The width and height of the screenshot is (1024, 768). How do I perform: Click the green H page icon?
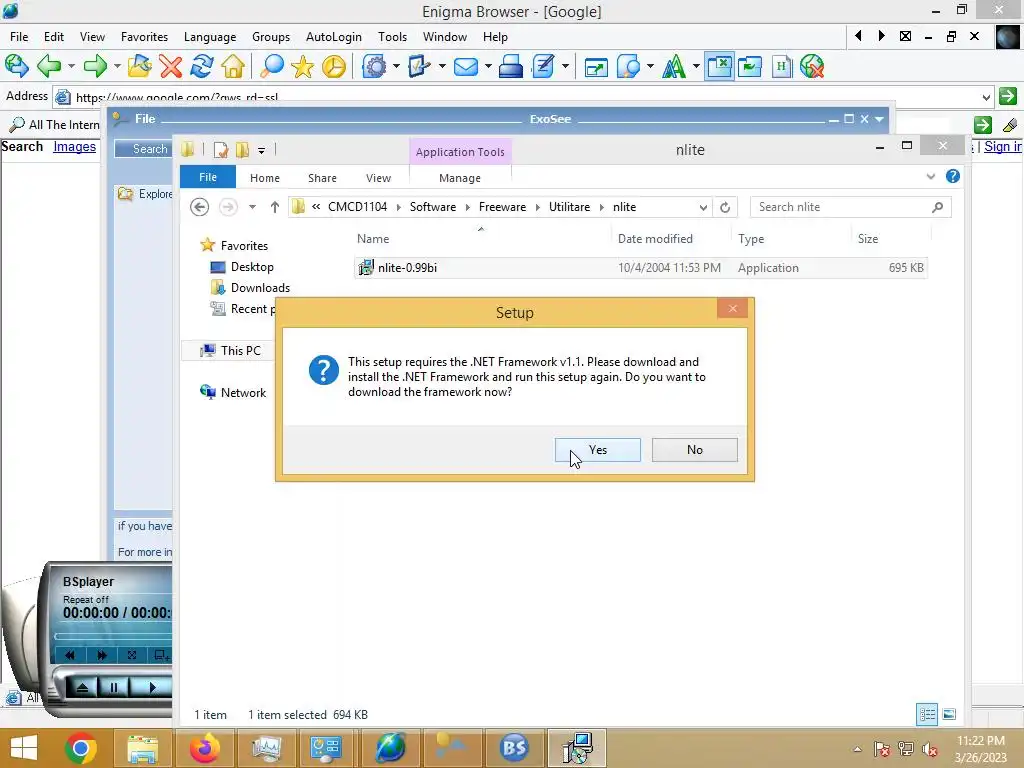pos(781,66)
